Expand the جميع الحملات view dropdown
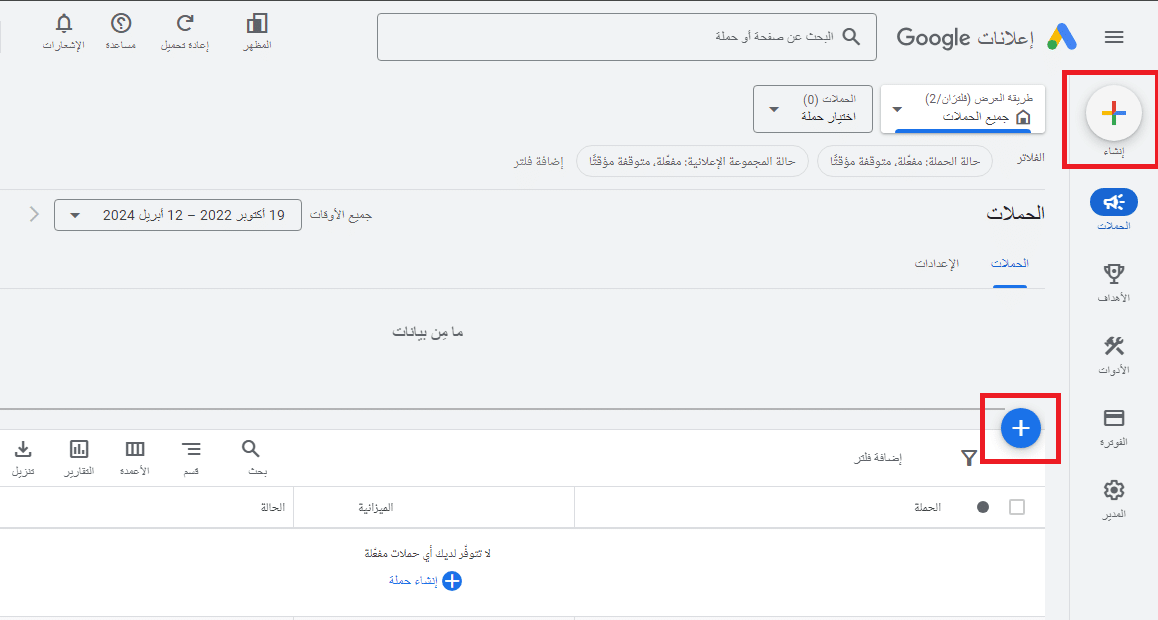Viewport: 1158px width, 620px height. tap(963, 109)
